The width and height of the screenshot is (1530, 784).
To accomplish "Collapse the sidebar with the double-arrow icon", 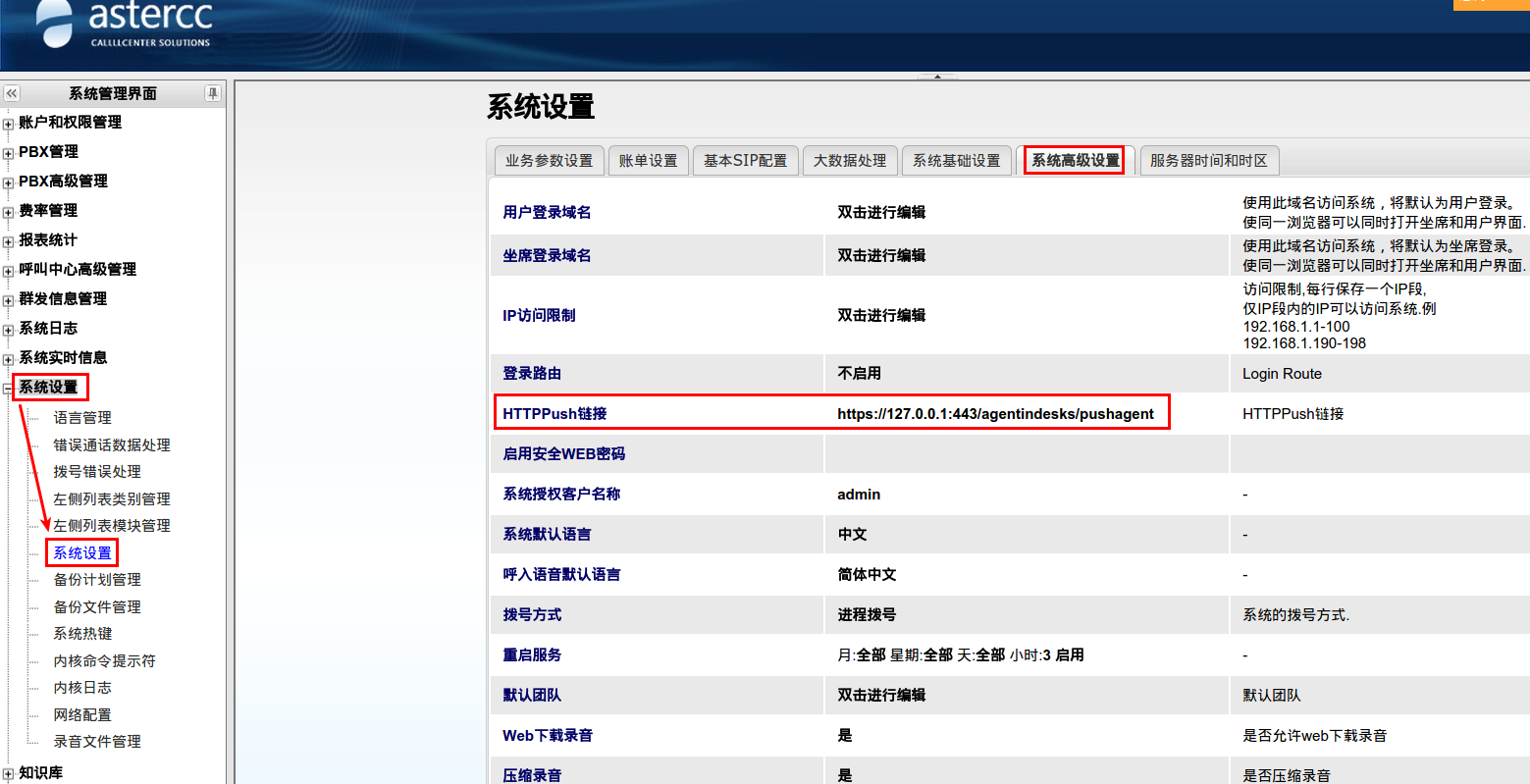I will 12,93.
